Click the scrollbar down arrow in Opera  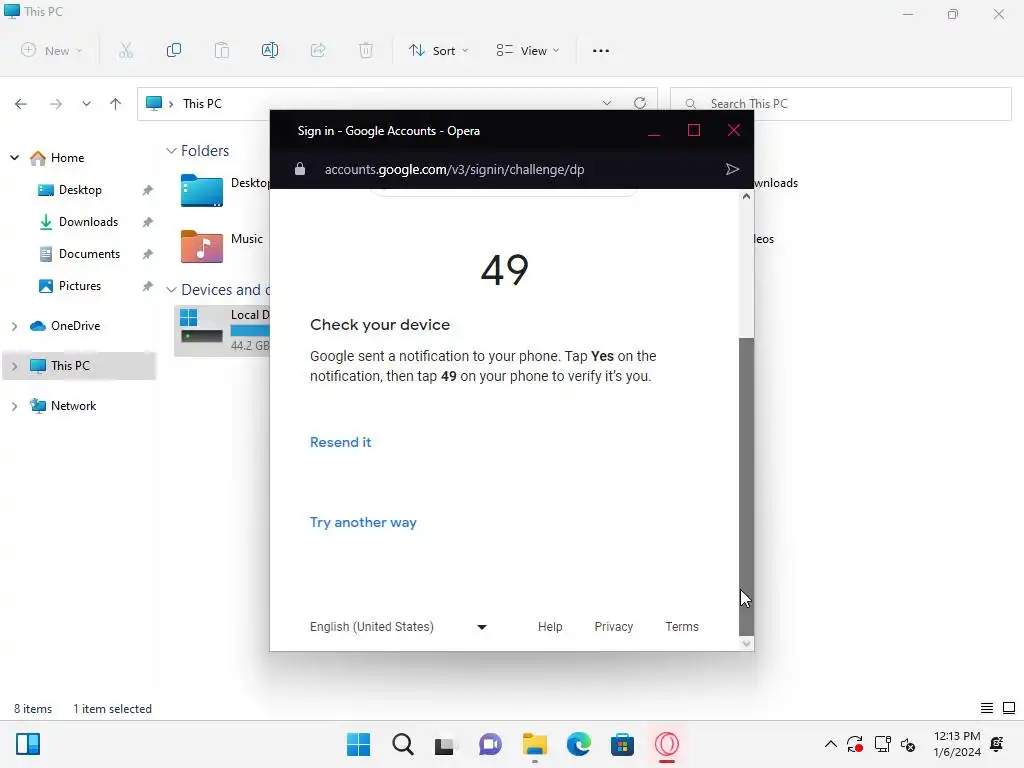pos(746,643)
